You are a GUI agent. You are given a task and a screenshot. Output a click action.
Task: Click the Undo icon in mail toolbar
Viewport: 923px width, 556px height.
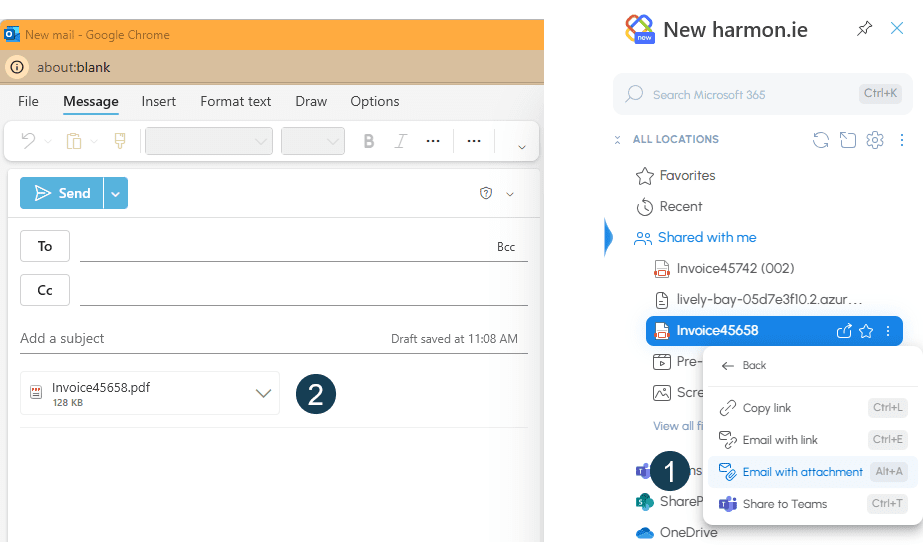click(x=28, y=141)
